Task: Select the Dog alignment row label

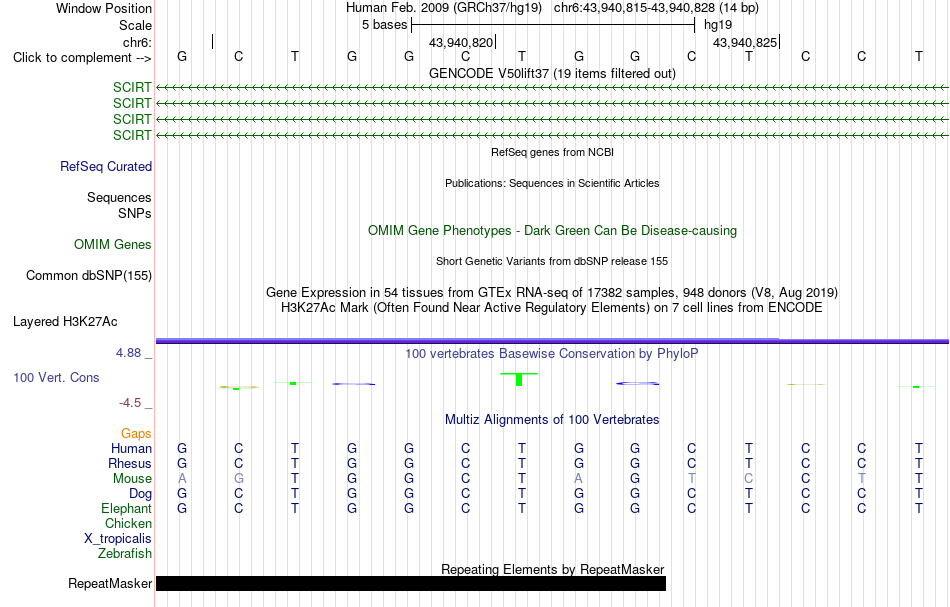Action: (140, 494)
